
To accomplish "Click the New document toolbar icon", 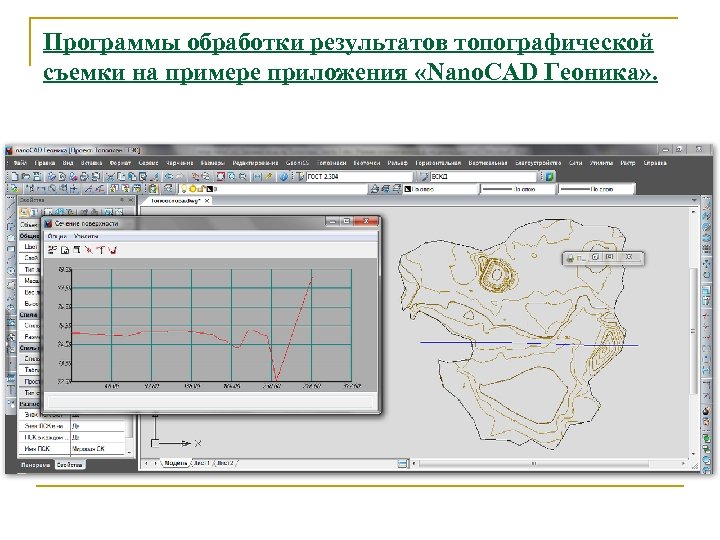I will (x=15, y=176).
